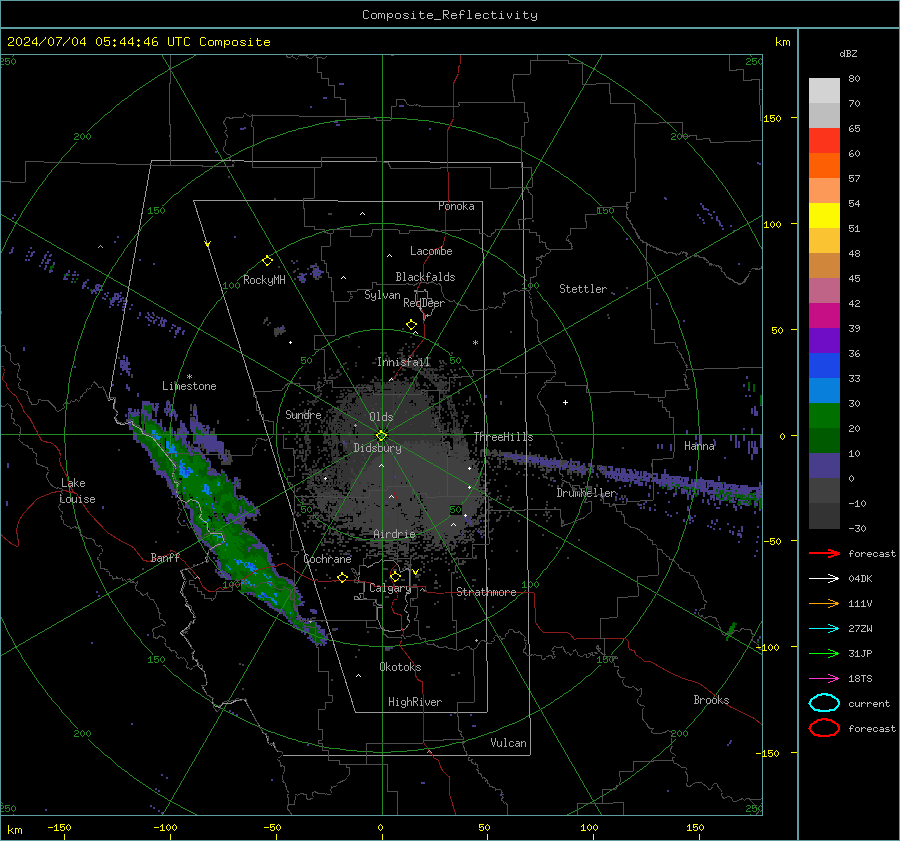Click the Stettler city label
900x841 pixels.
click(583, 289)
